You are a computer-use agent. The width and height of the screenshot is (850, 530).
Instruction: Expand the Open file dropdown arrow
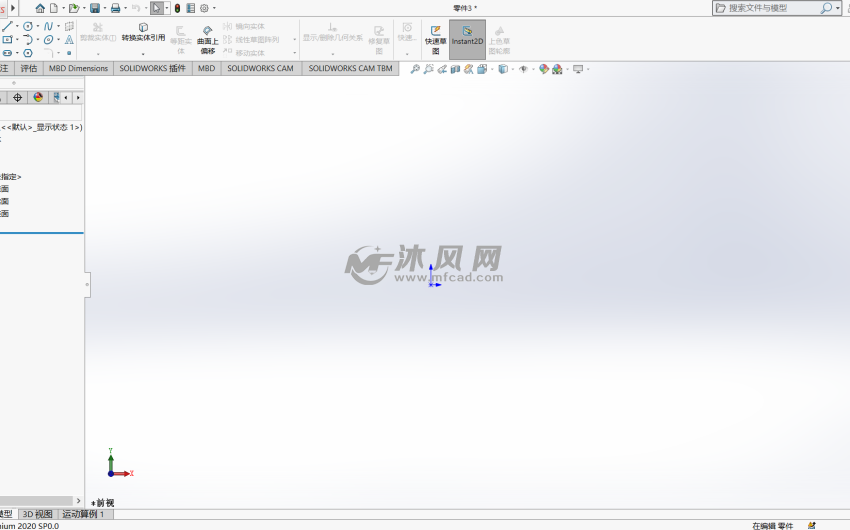(84, 8)
